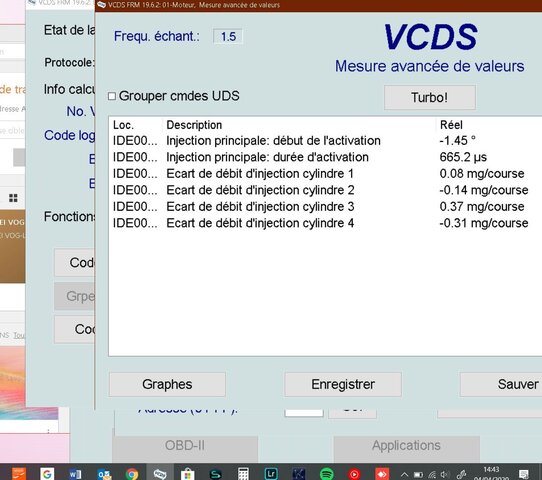
Task: Click the Grpe button in VCDS background window
Action: tap(74, 296)
